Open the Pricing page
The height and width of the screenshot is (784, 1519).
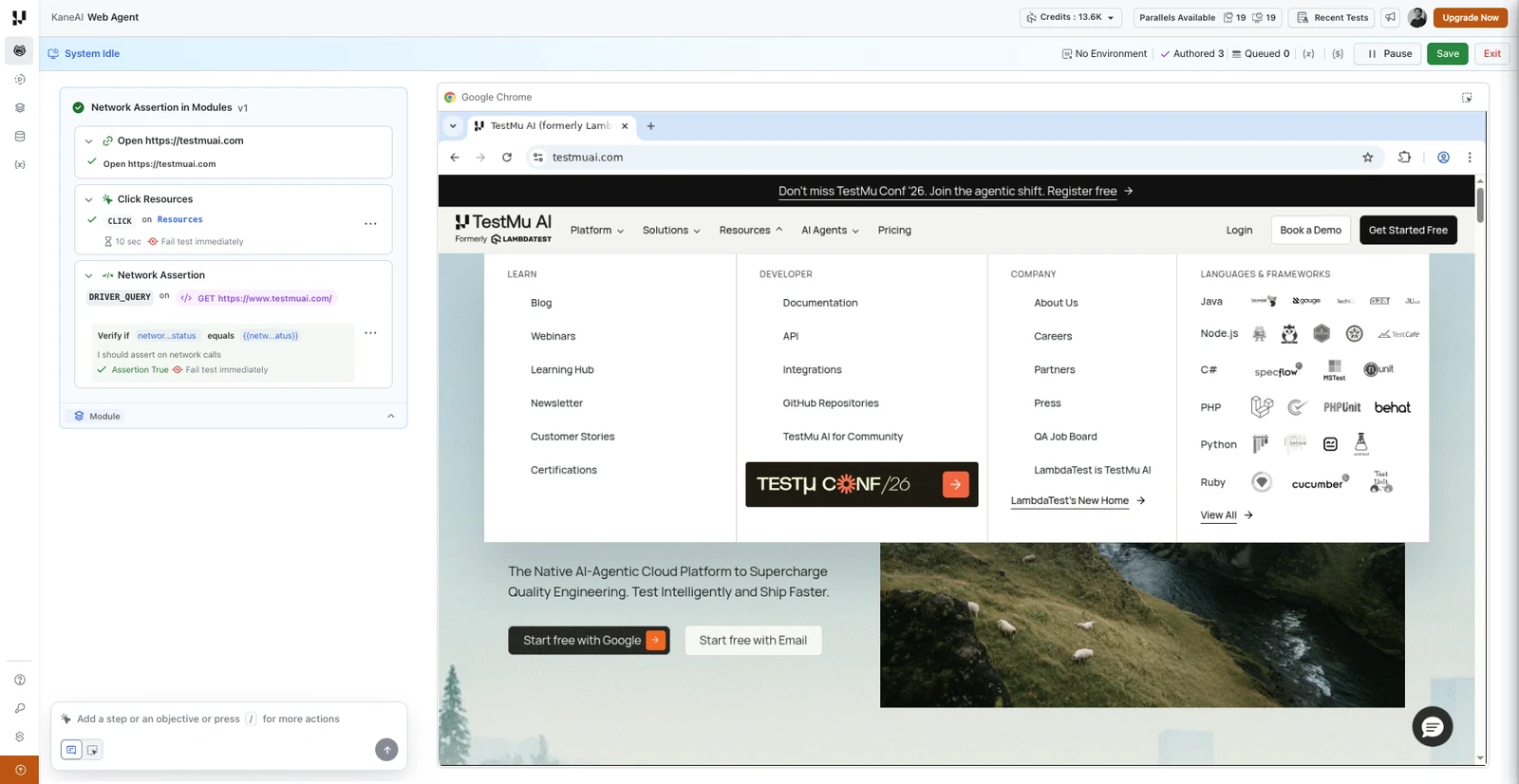point(894,231)
